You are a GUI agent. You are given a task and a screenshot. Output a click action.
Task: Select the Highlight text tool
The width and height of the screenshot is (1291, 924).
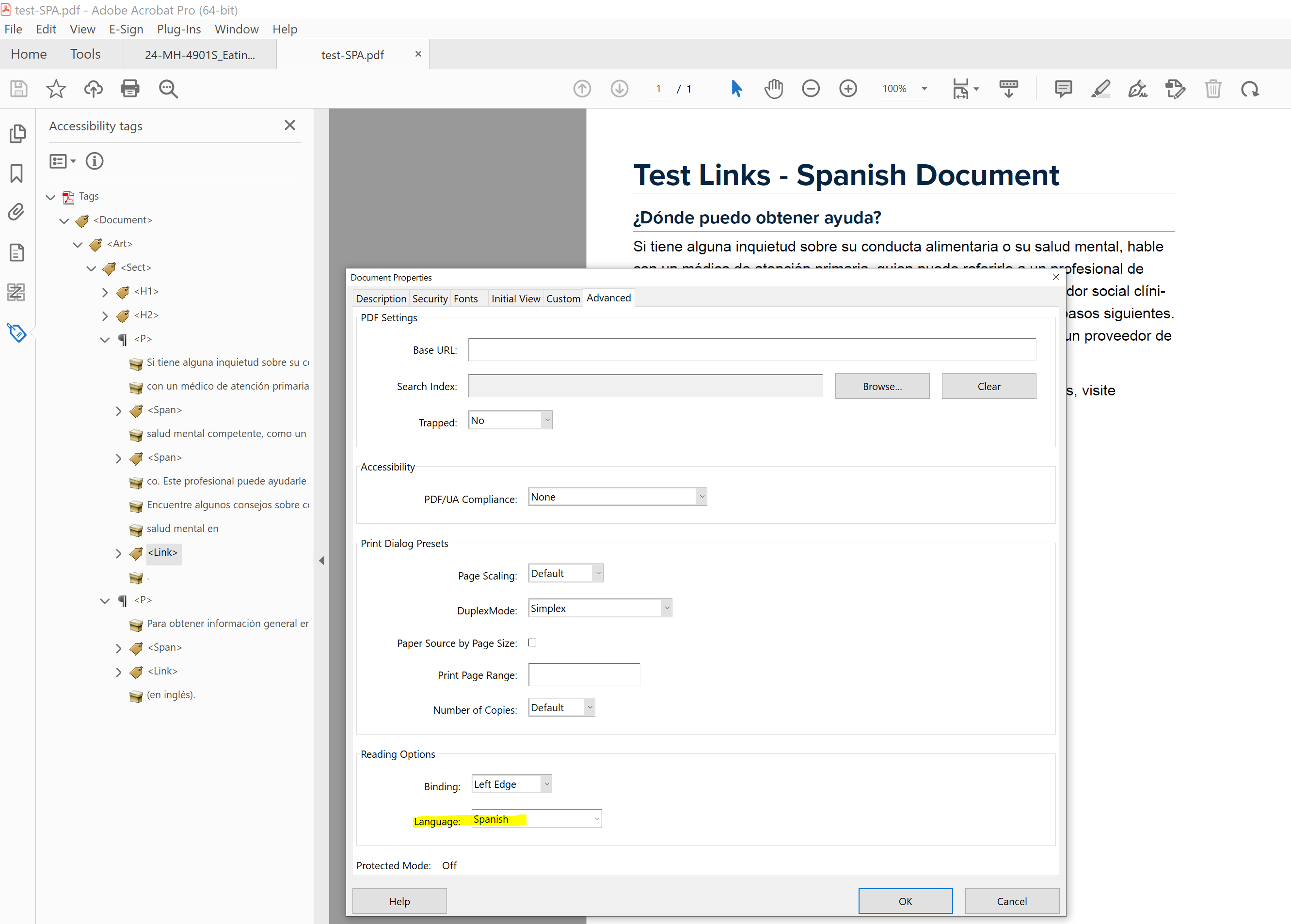[1101, 89]
